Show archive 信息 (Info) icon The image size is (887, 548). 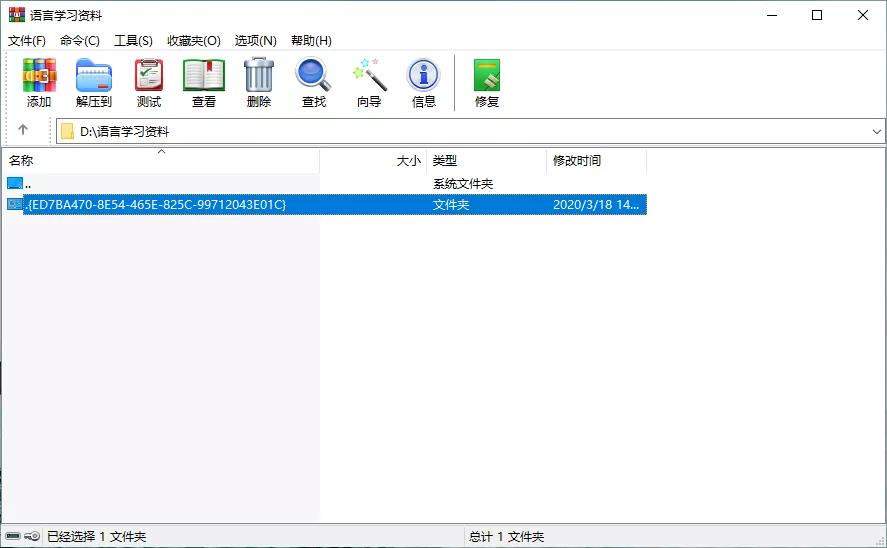click(x=424, y=83)
